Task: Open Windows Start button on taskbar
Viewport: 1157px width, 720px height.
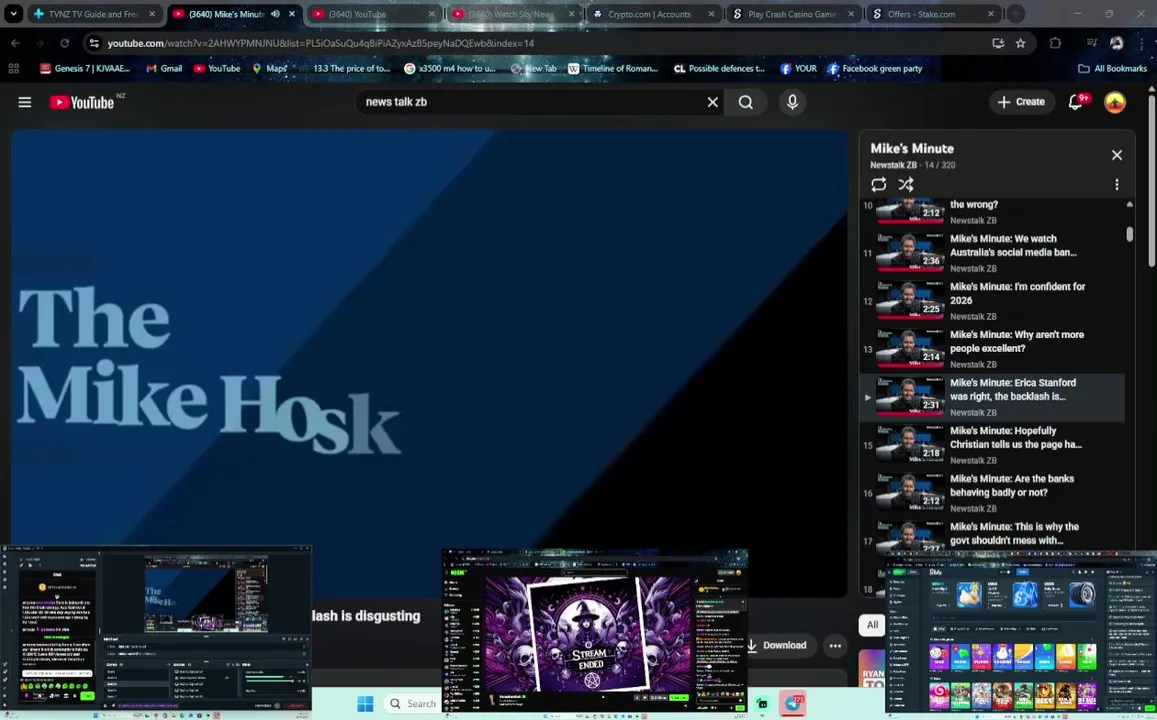Action: [365, 704]
